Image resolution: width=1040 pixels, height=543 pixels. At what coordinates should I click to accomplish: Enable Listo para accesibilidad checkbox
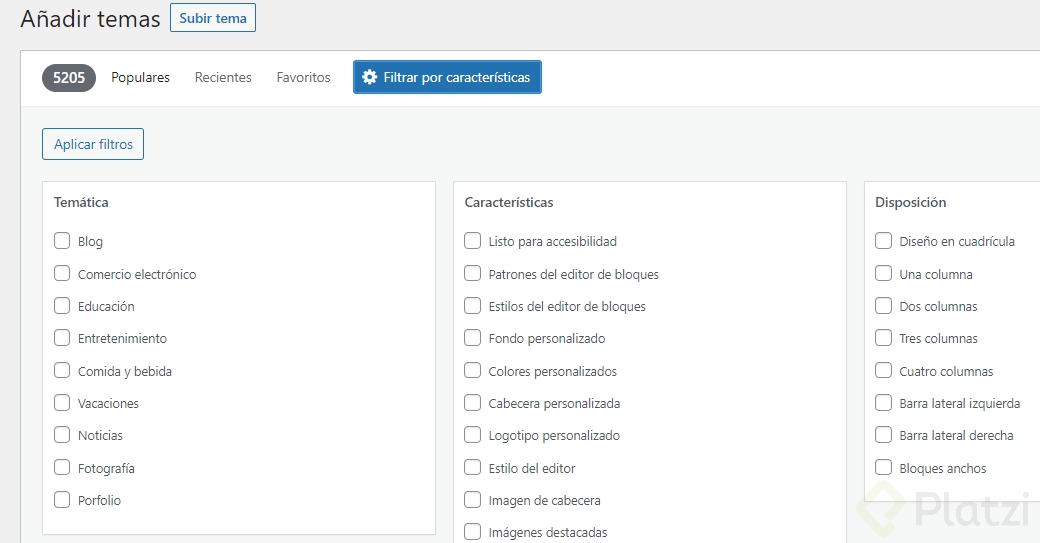pos(473,241)
